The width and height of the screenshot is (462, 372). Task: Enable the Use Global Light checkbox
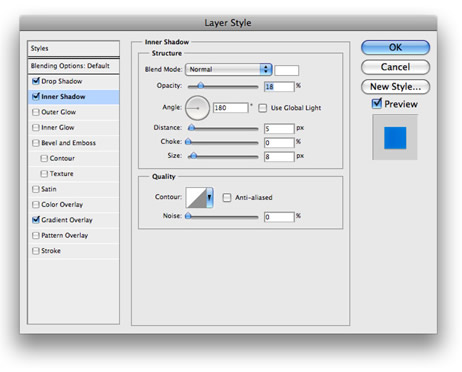pos(263,108)
